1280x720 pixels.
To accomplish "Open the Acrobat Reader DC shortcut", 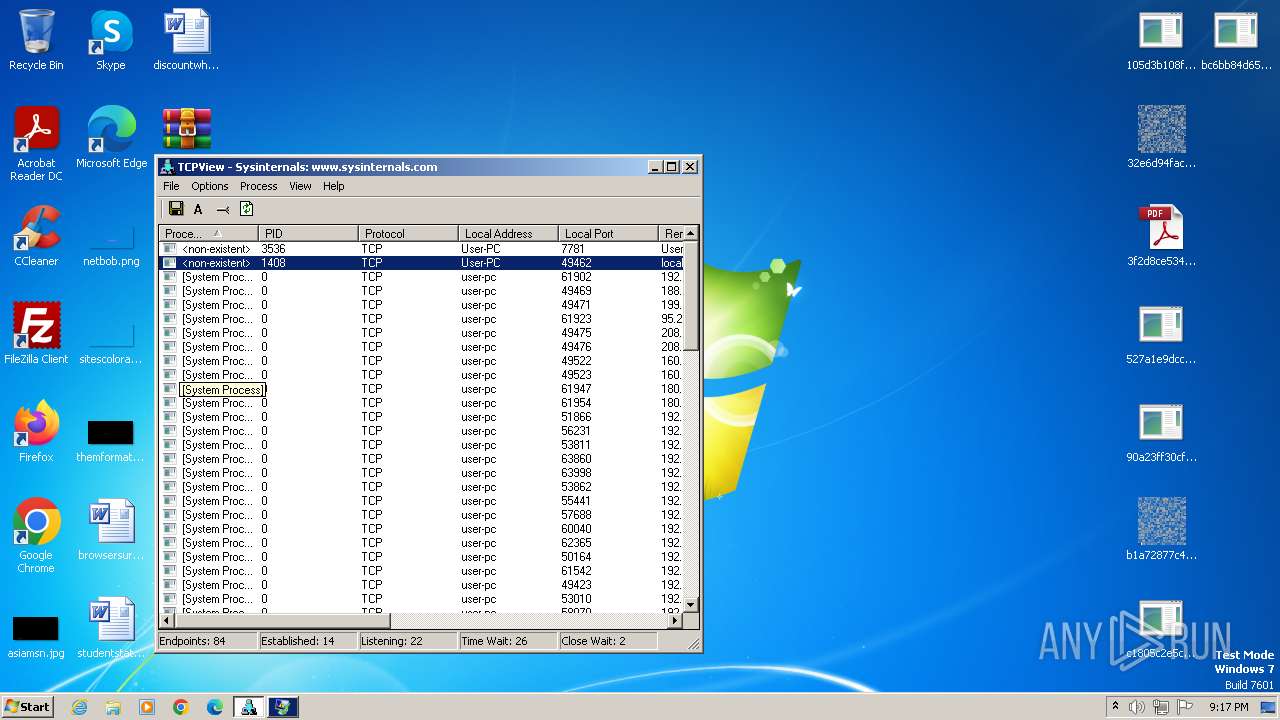I will tap(36, 144).
